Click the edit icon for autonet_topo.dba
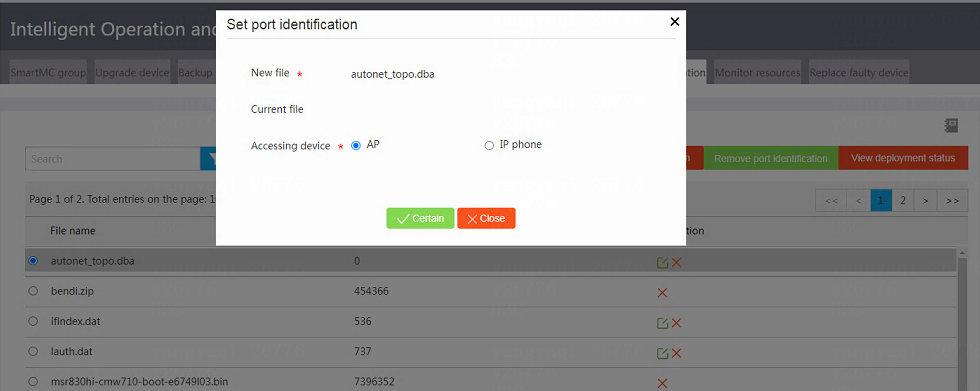980x391 pixels. click(662, 262)
